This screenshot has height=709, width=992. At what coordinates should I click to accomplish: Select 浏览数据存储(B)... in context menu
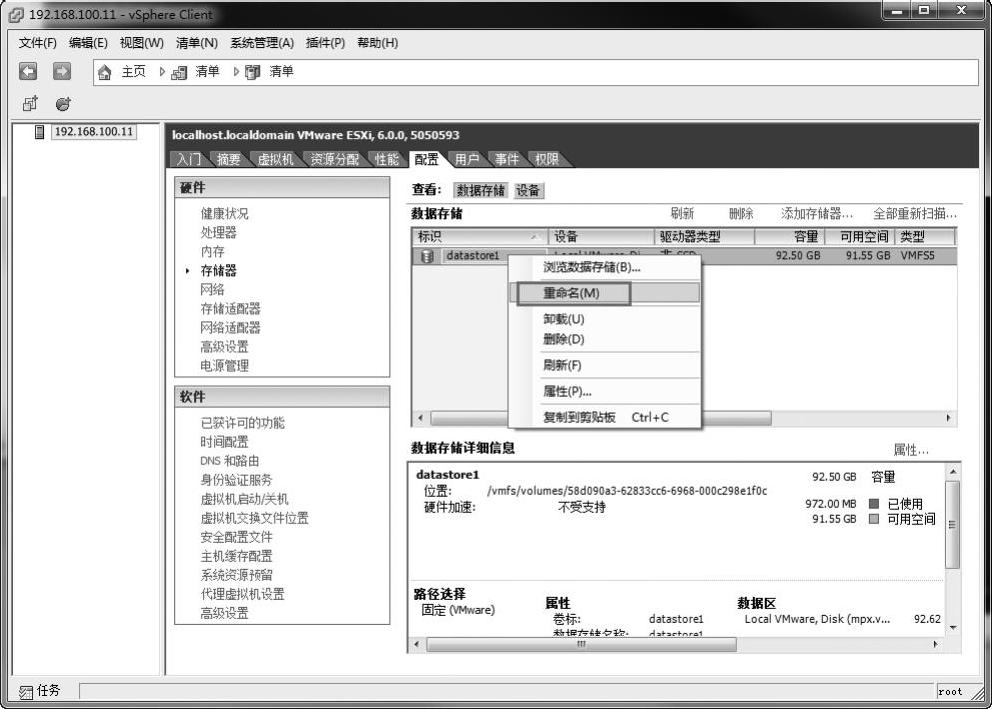[604, 267]
